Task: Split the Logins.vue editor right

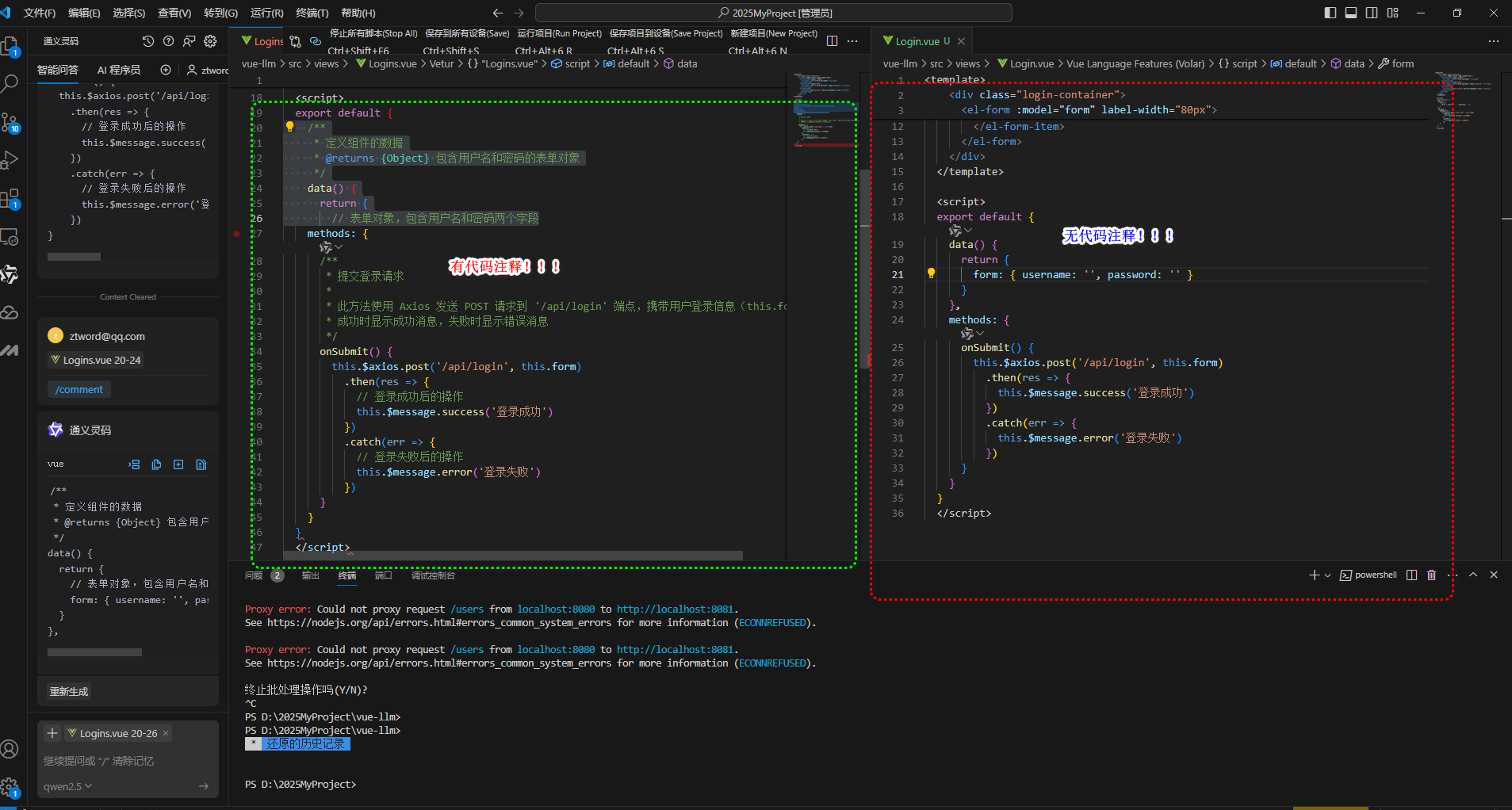Action: point(832,41)
